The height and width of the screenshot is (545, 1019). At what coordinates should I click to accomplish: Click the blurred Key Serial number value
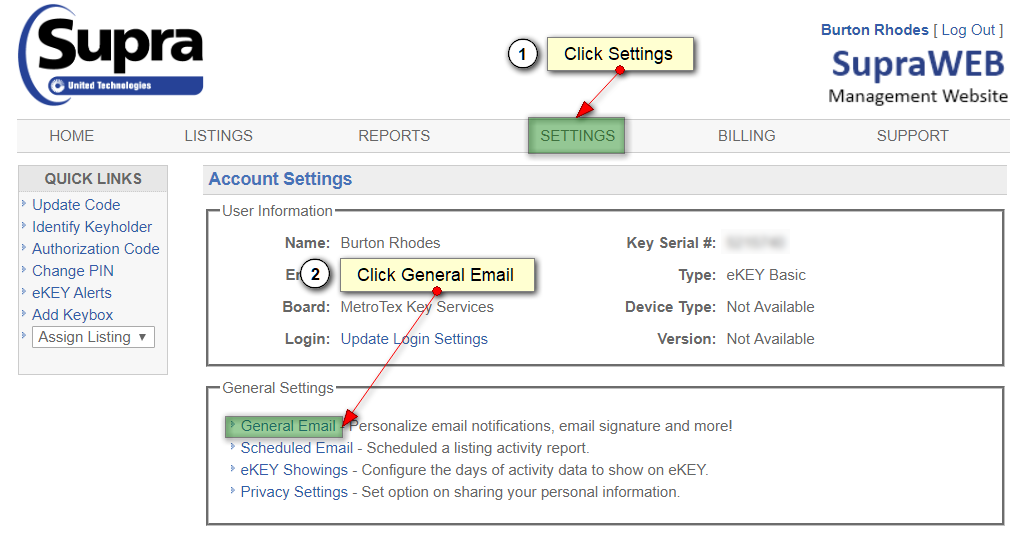coord(756,243)
